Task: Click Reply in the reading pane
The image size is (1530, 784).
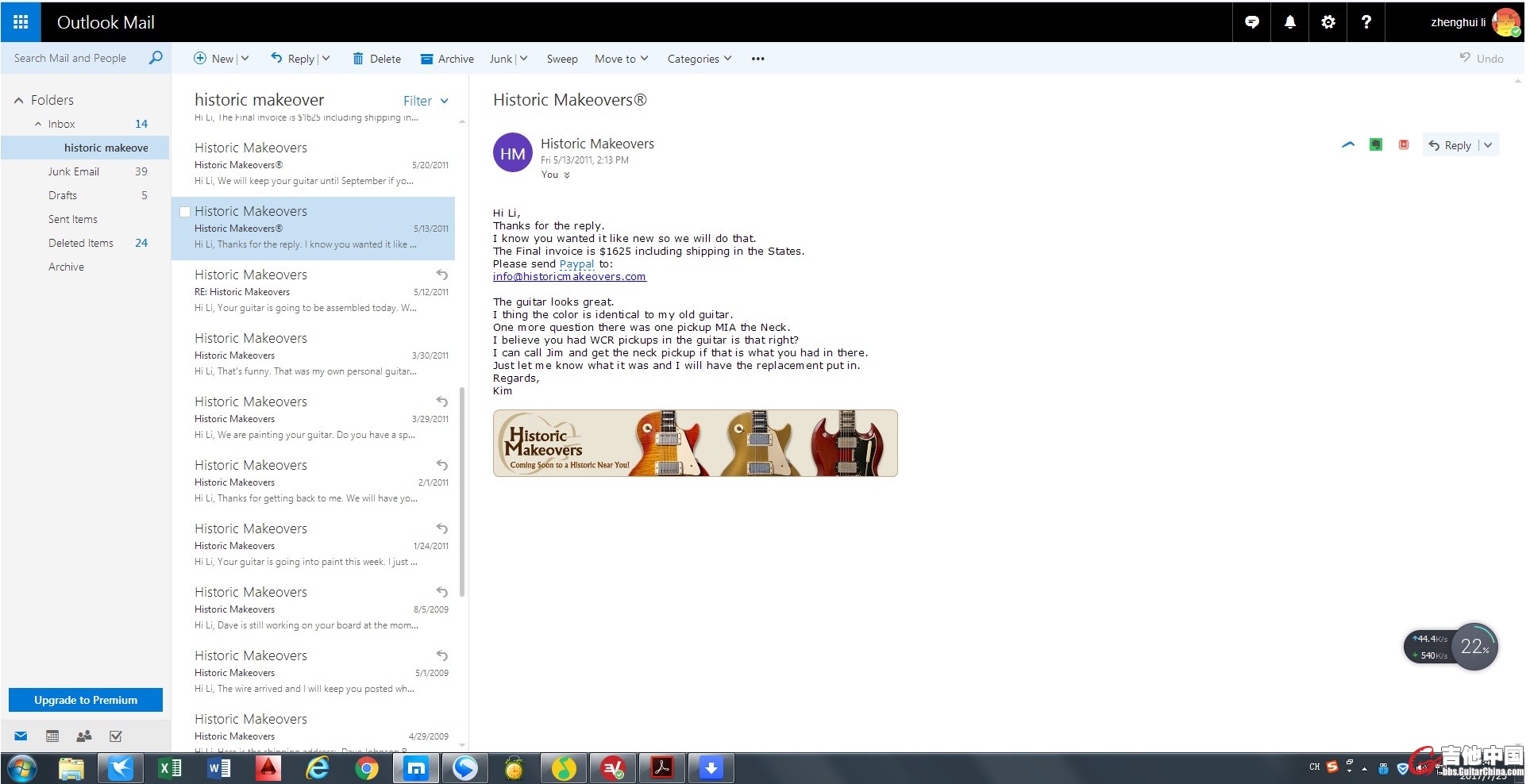Action: (x=1450, y=145)
